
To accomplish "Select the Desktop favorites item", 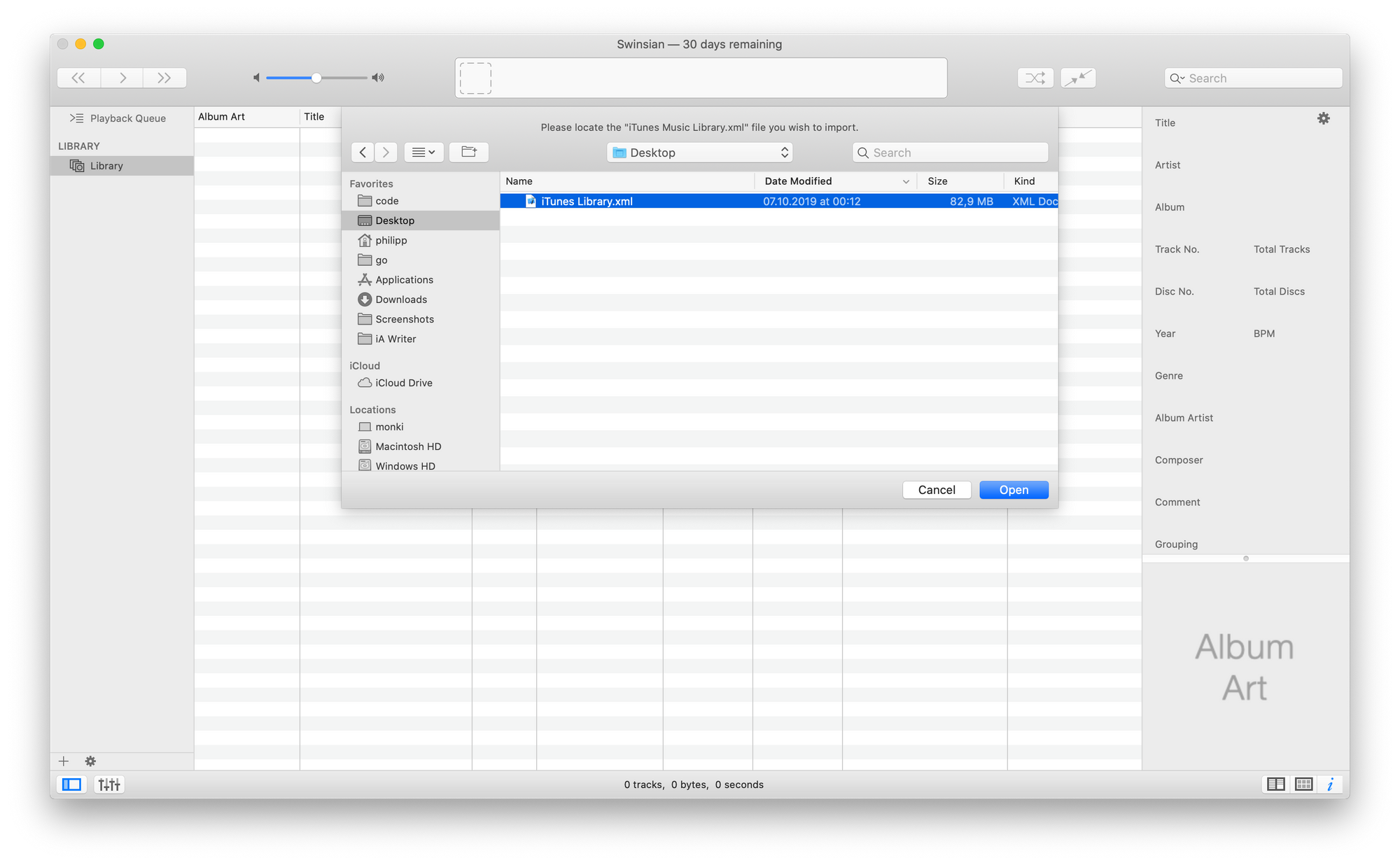I will pos(394,220).
